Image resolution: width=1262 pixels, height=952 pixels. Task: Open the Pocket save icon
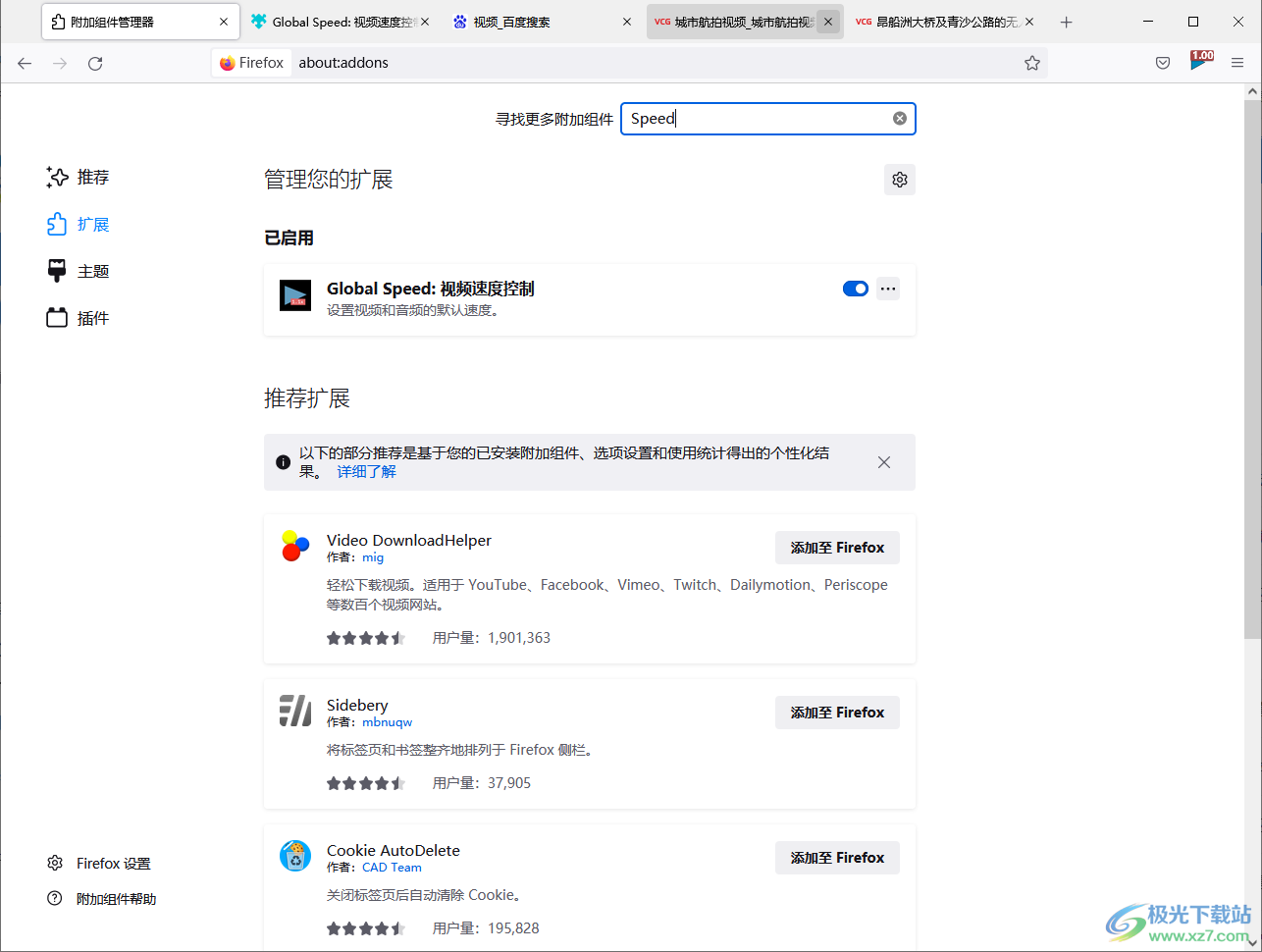1163,63
